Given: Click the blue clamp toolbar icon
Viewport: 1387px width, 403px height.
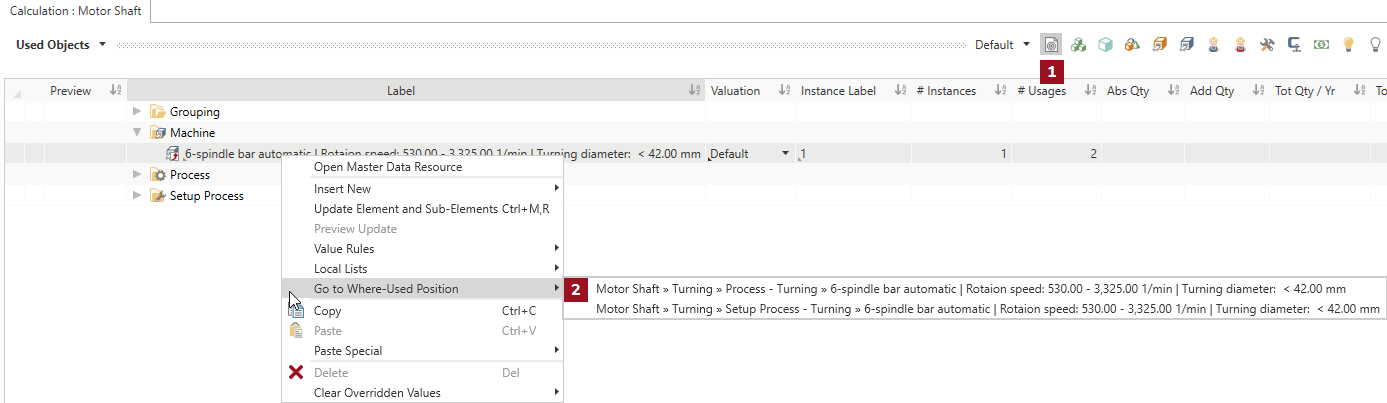Looking at the screenshot, I should tap(1294, 44).
